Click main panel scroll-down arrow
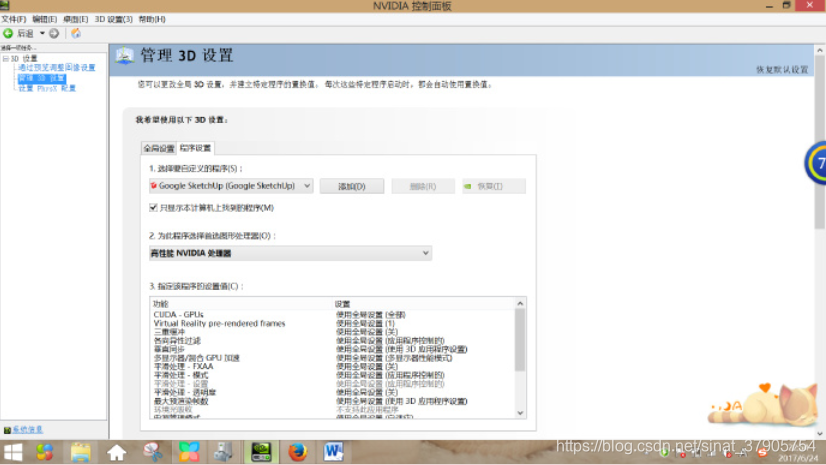826x465 pixels. pos(820,433)
